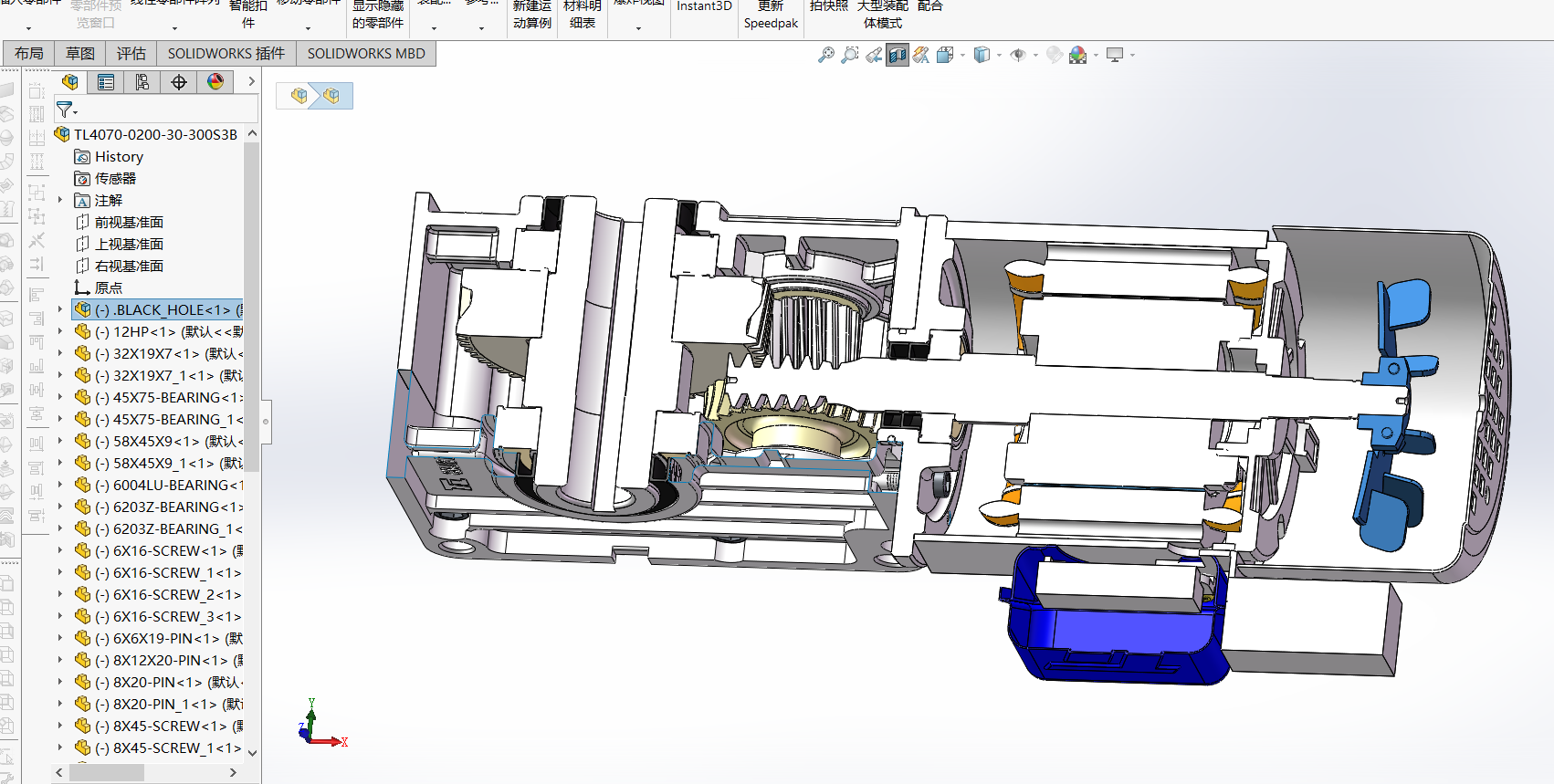Expand more manager tabs with the chevron
1554x784 pixels.
pos(251,82)
